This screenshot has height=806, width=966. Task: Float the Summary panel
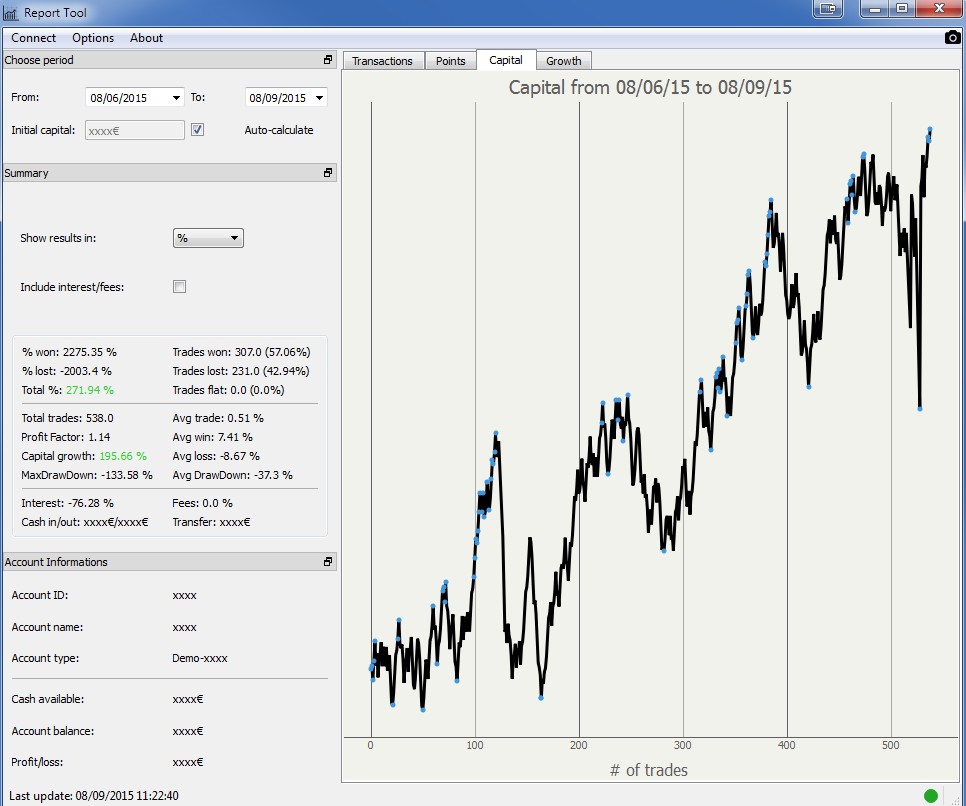pos(328,173)
